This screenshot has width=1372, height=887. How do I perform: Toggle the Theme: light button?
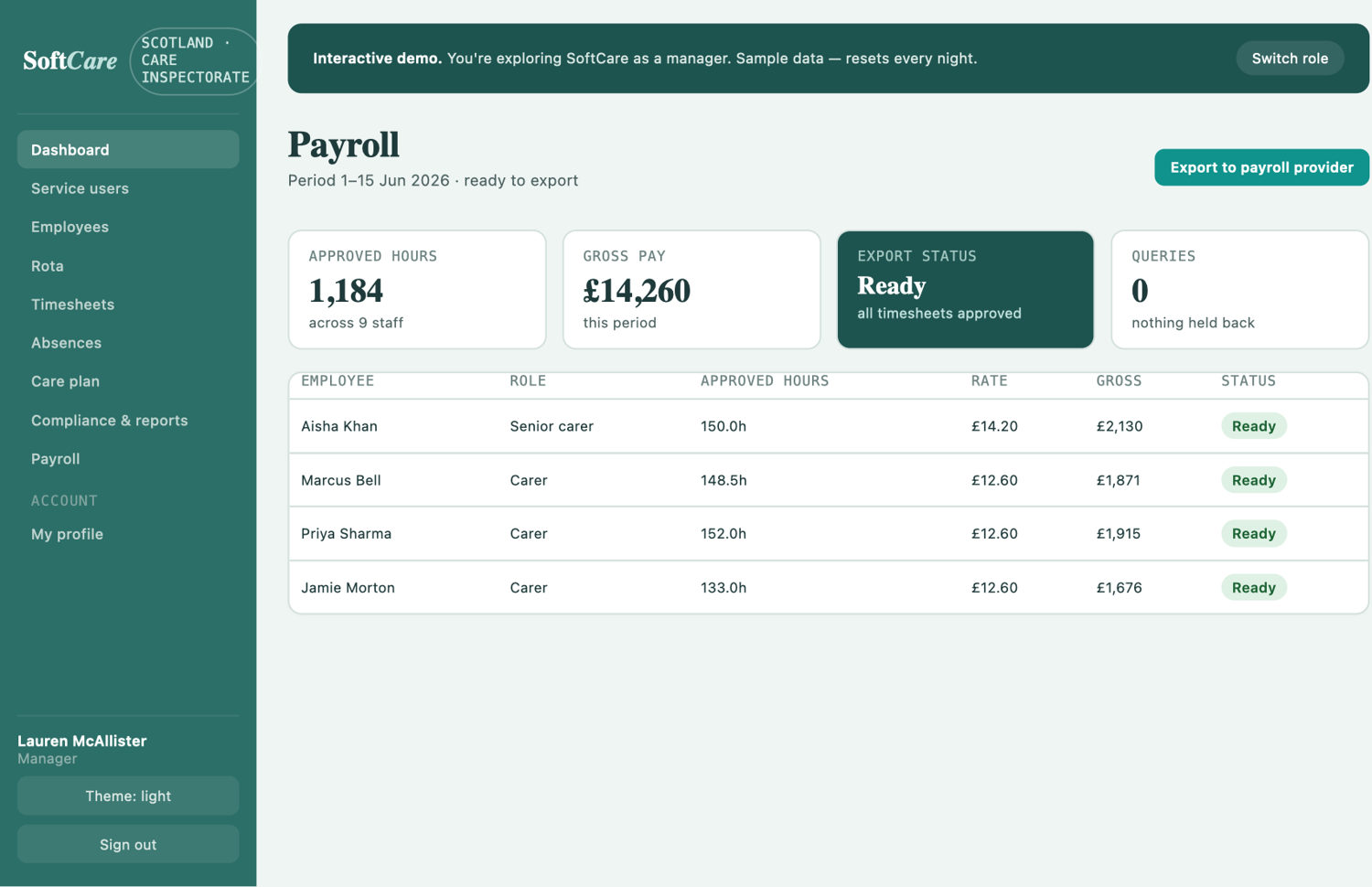pyautogui.click(x=128, y=796)
